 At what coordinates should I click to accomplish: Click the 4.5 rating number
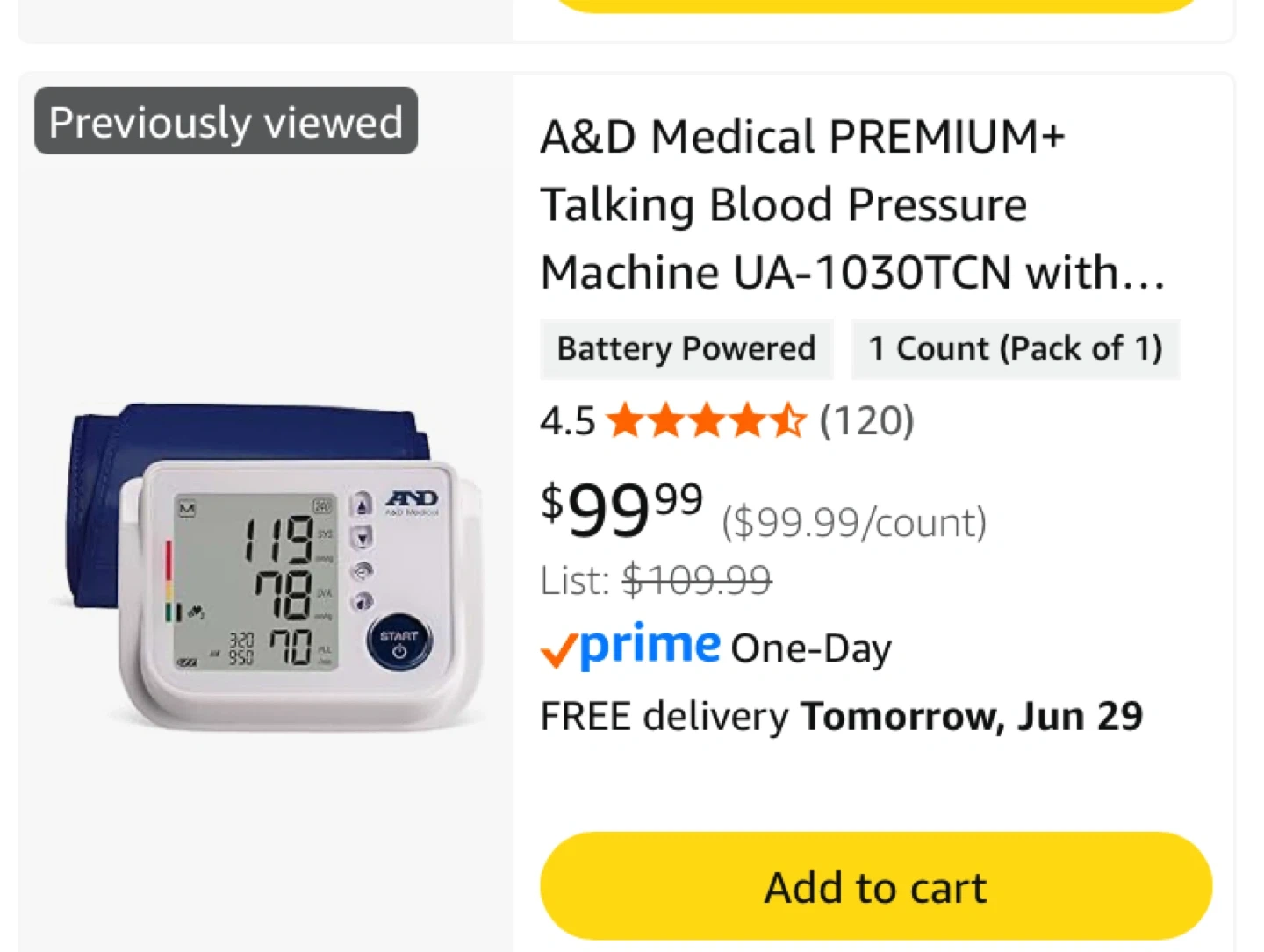click(x=567, y=421)
